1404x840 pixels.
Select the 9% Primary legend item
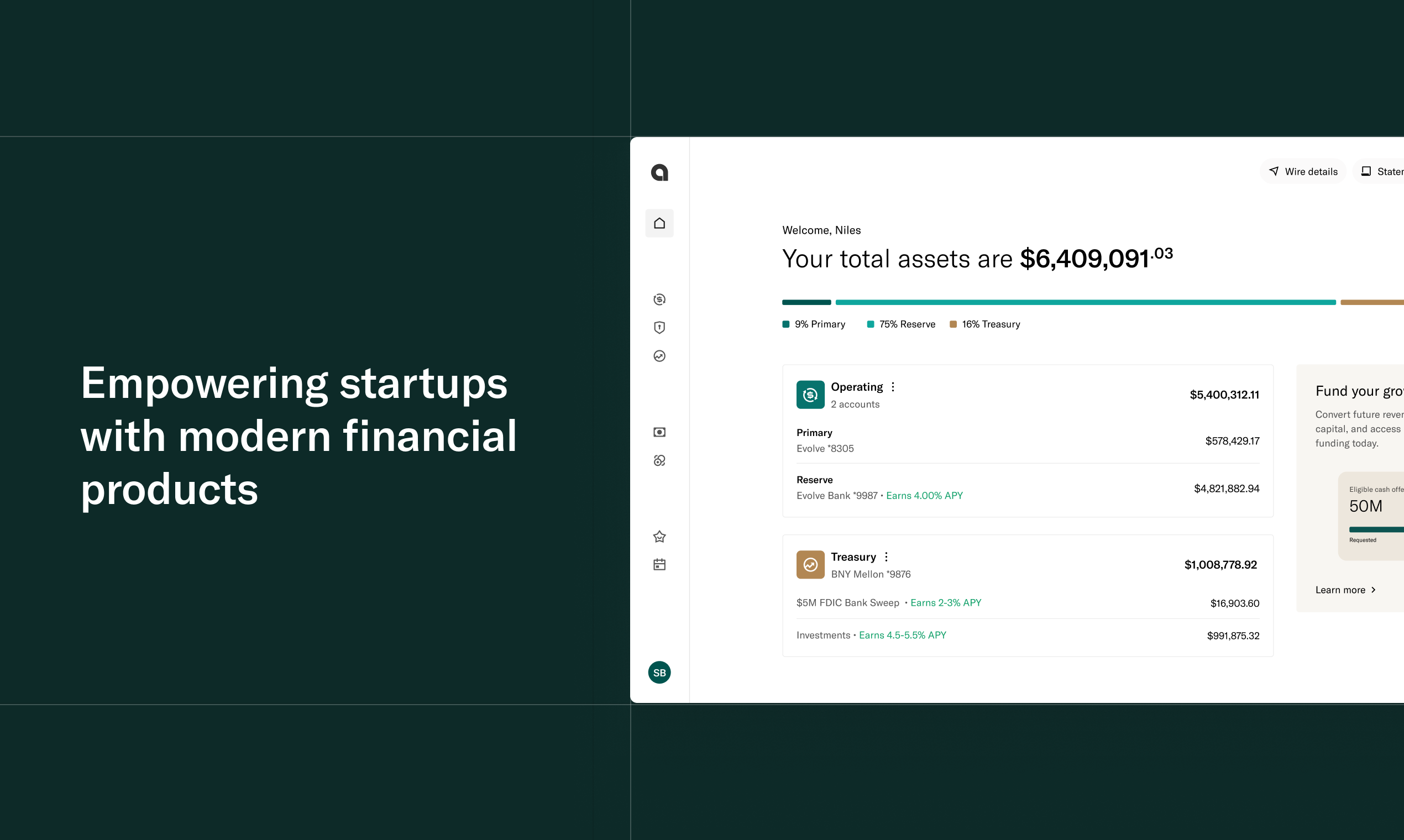[x=814, y=324]
